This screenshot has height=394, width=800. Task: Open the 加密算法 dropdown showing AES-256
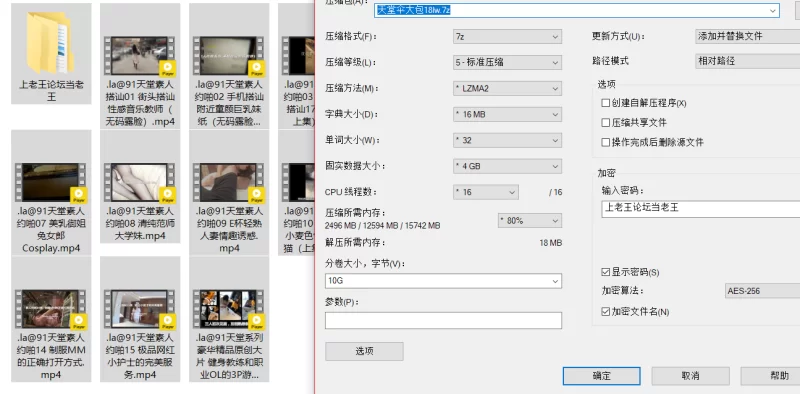pyautogui.click(x=762, y=291)
